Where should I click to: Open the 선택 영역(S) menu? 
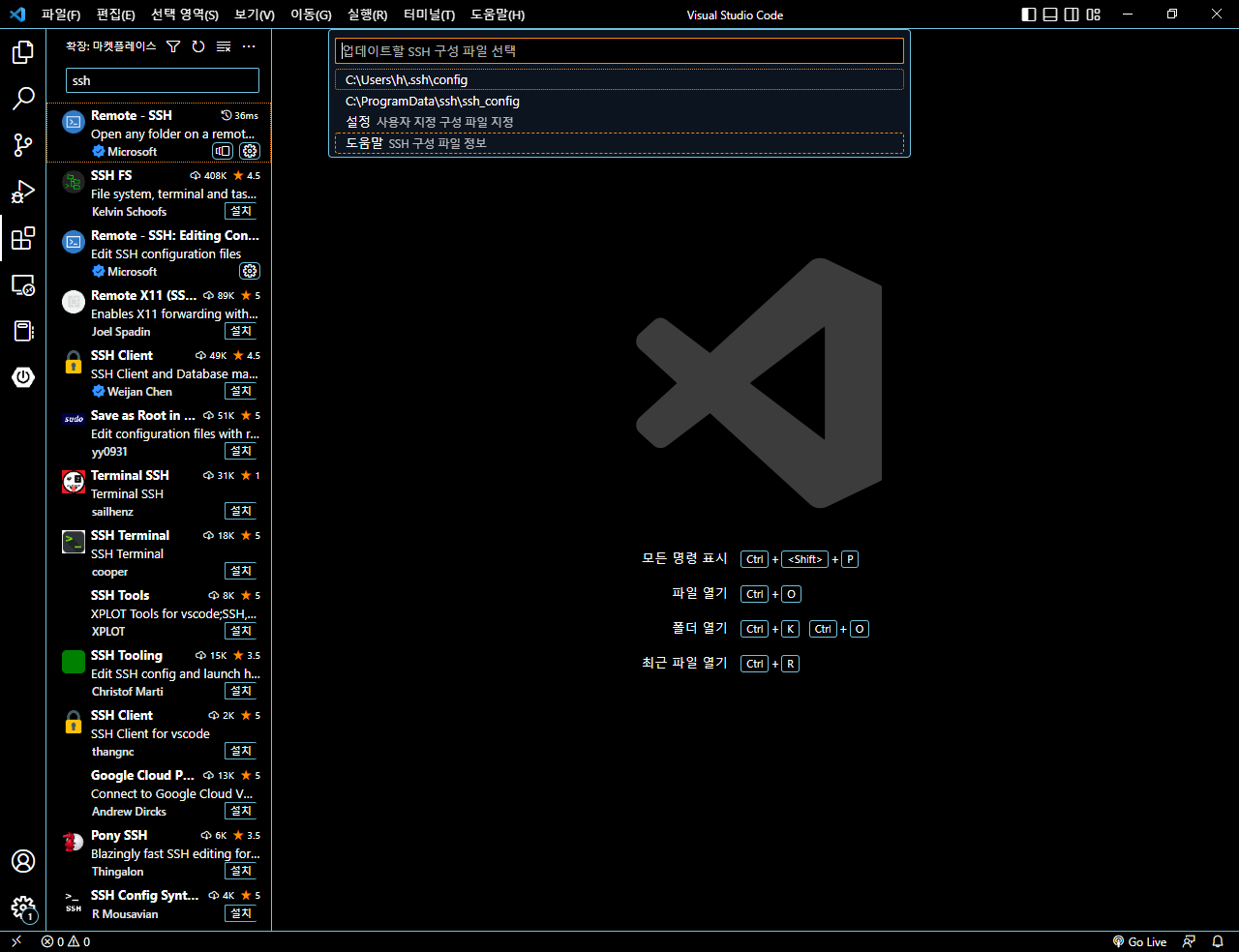[x=185, y=15]
